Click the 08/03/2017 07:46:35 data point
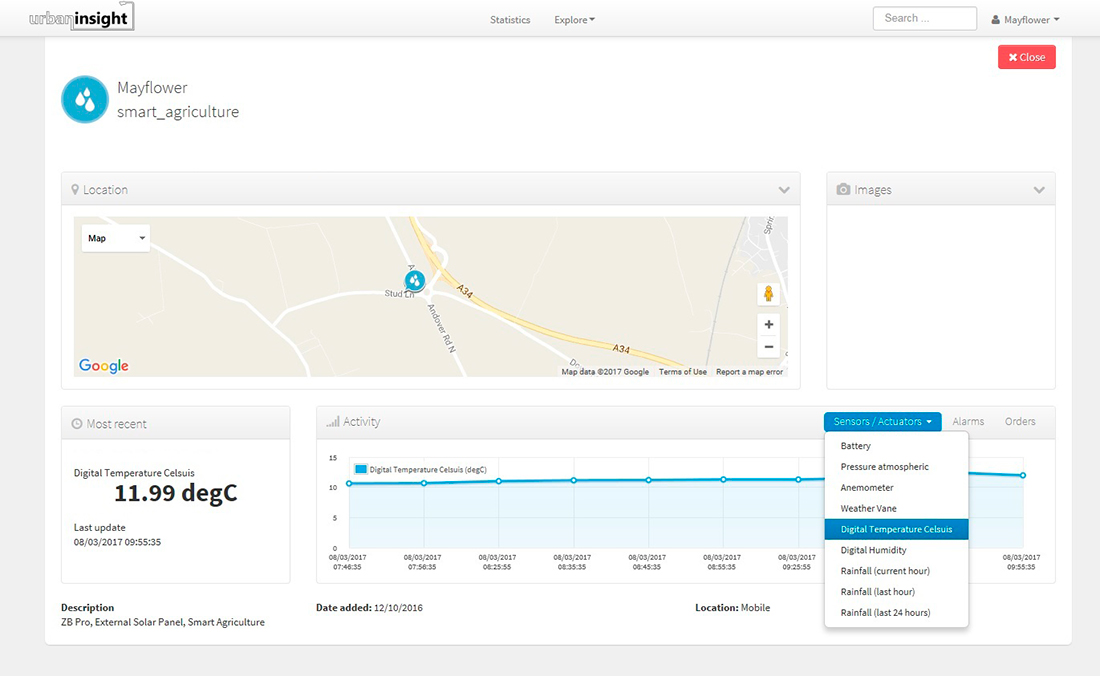Viewport: 1100px width, 676px height. pos(349,483)
